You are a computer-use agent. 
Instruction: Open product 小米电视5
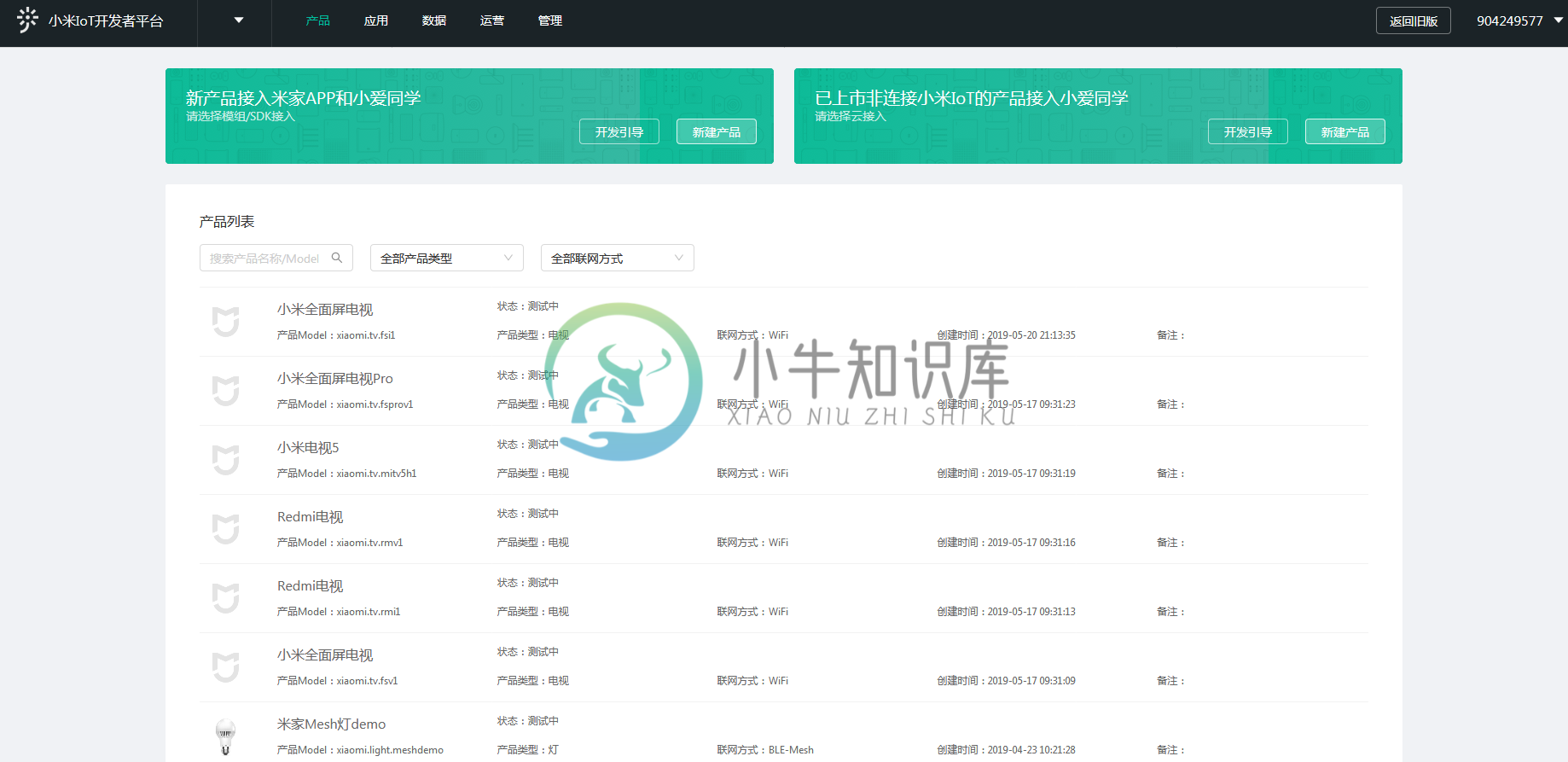(x=308, y=447)
